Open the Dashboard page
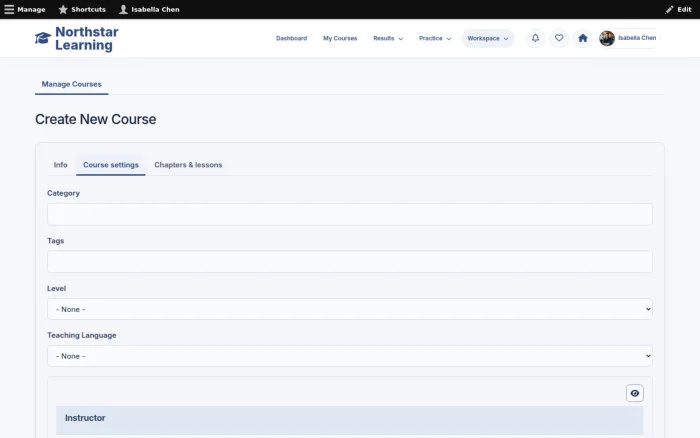Screen dimensions: 700x438 [x=292, y=38]
